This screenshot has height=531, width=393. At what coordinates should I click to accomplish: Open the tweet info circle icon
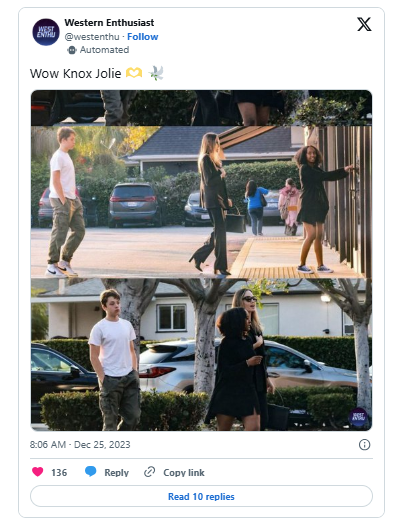click(364, 445)
